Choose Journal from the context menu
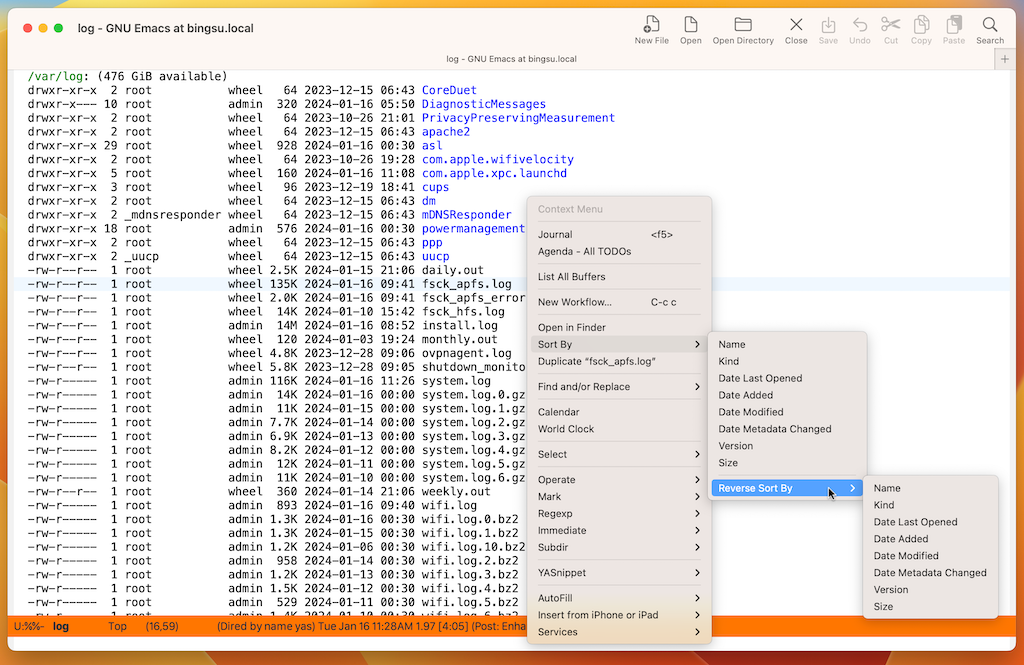Image resolution: width=1024 pixels, height=665 pixels. coord(618,235)
